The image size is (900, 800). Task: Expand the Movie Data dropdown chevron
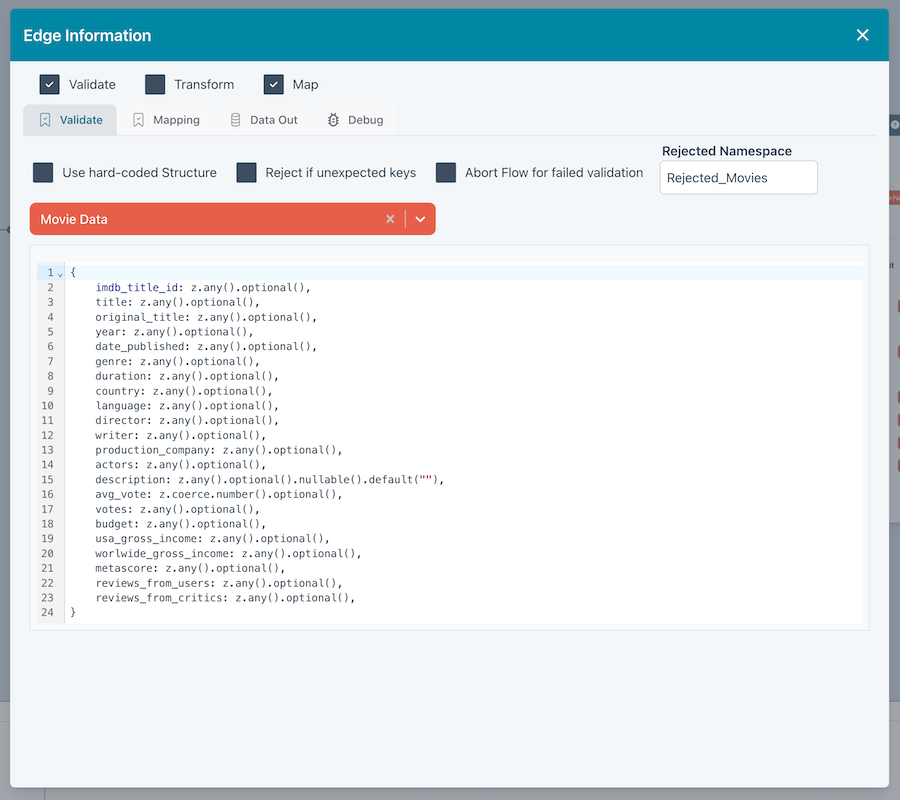point(421,219)
